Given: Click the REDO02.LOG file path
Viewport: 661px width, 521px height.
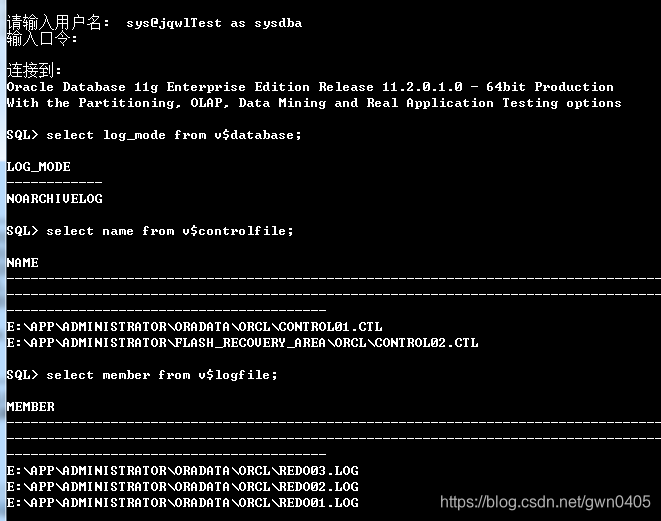Looking at the screenshot, I should click(x=183, y=487).
